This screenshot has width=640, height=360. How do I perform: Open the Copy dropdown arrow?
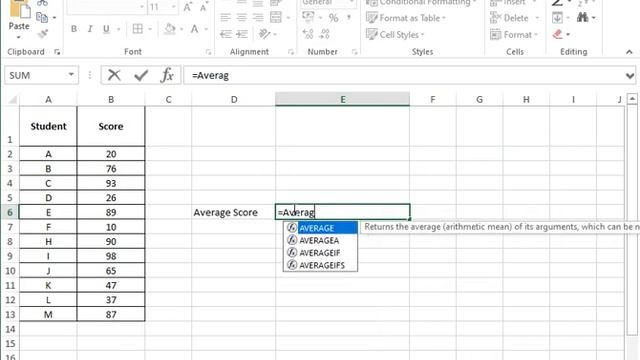tap(54, 18)
